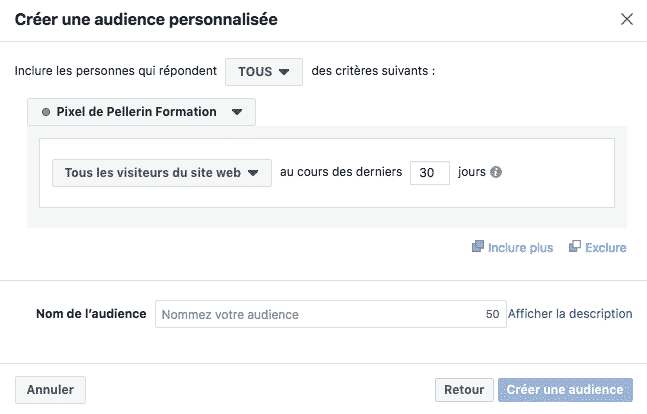The height and width of the screenshot is (414, 647).
Task: Click the 50 character counter in name field
Action: click(x=492, y=314)
